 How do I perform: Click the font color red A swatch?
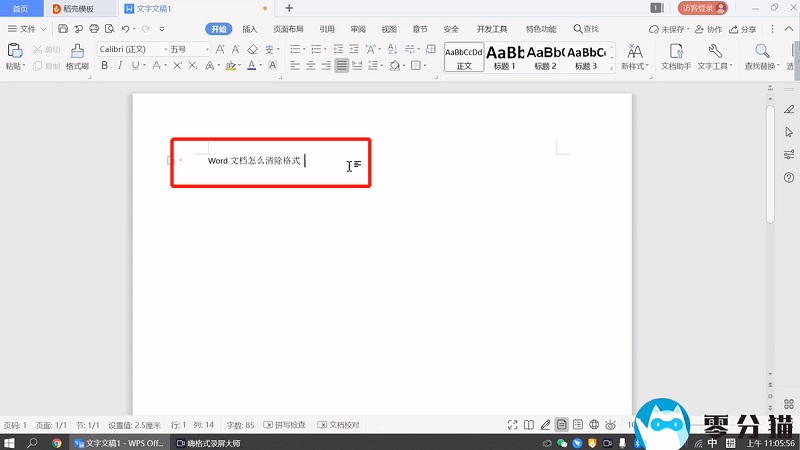click(x=253, y=66)
